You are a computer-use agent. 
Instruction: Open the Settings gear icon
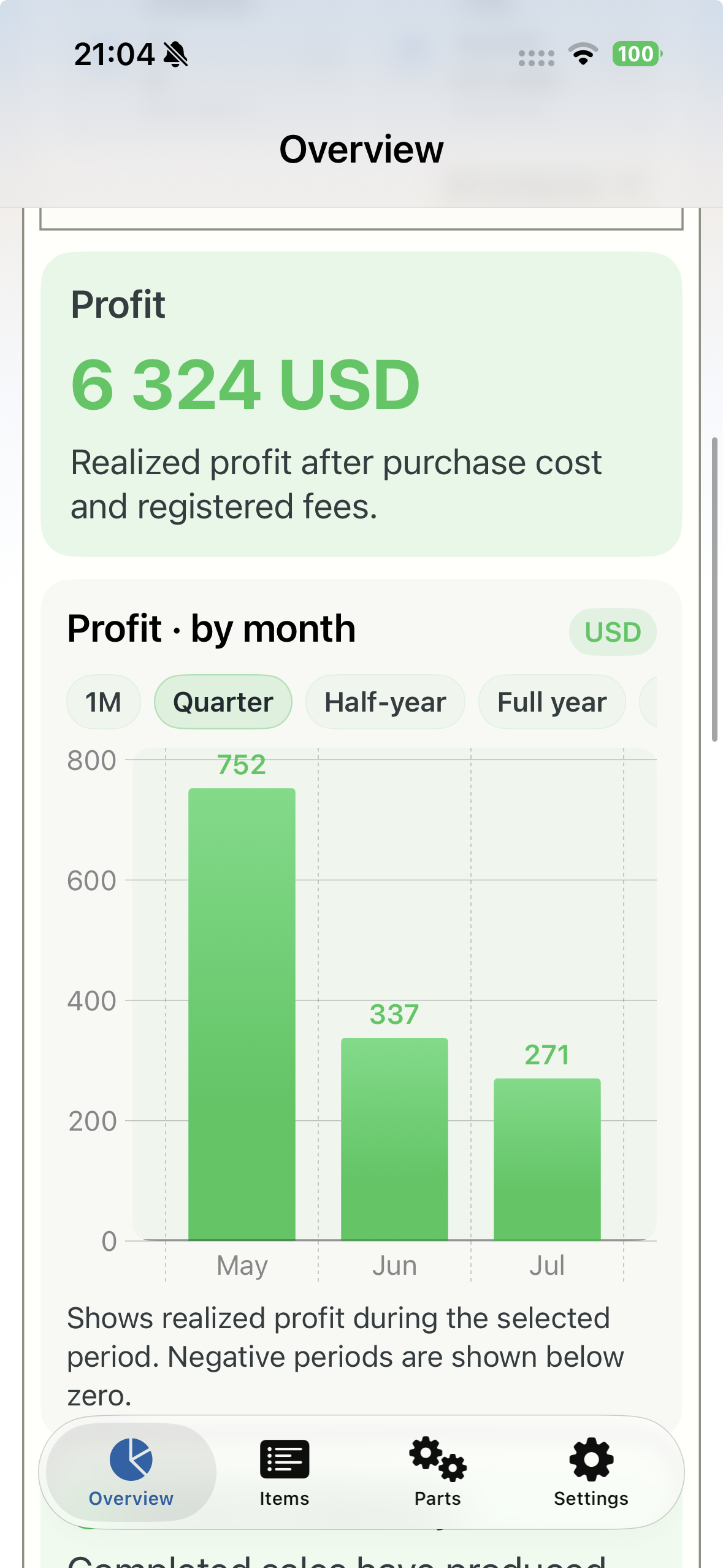[591, 1459]
